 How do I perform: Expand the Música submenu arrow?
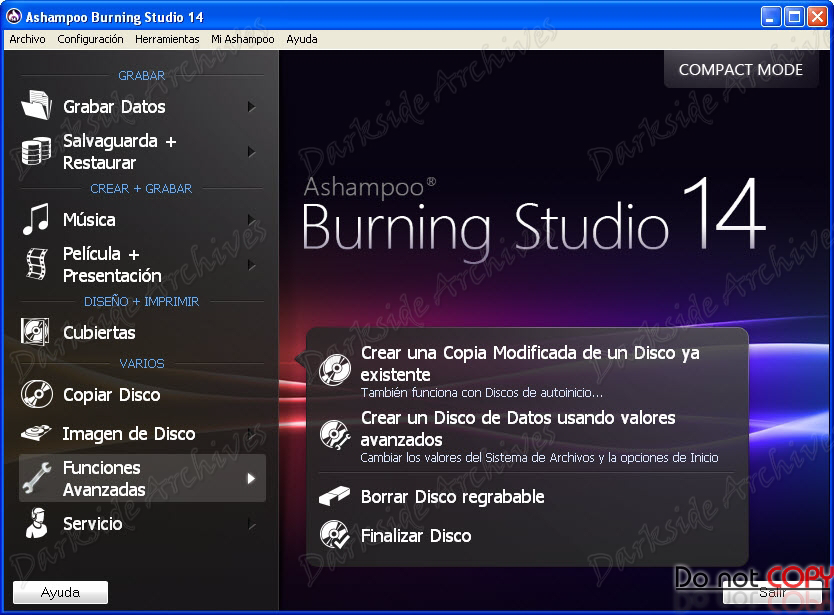pos(252,220)
